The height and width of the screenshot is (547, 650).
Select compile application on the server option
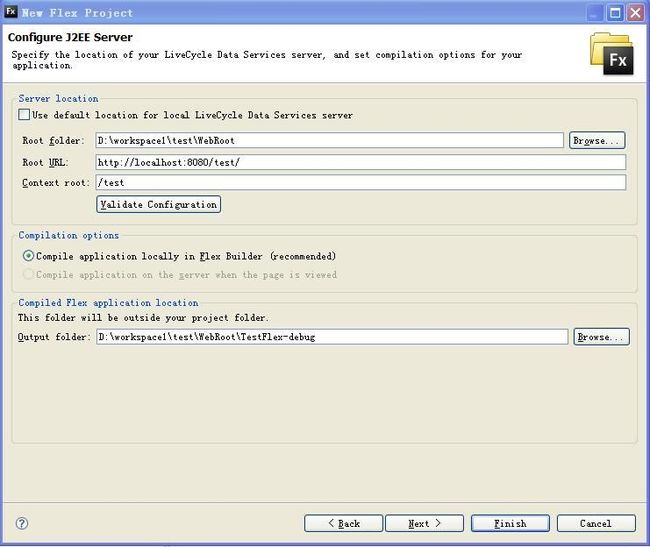pos(28,274)
